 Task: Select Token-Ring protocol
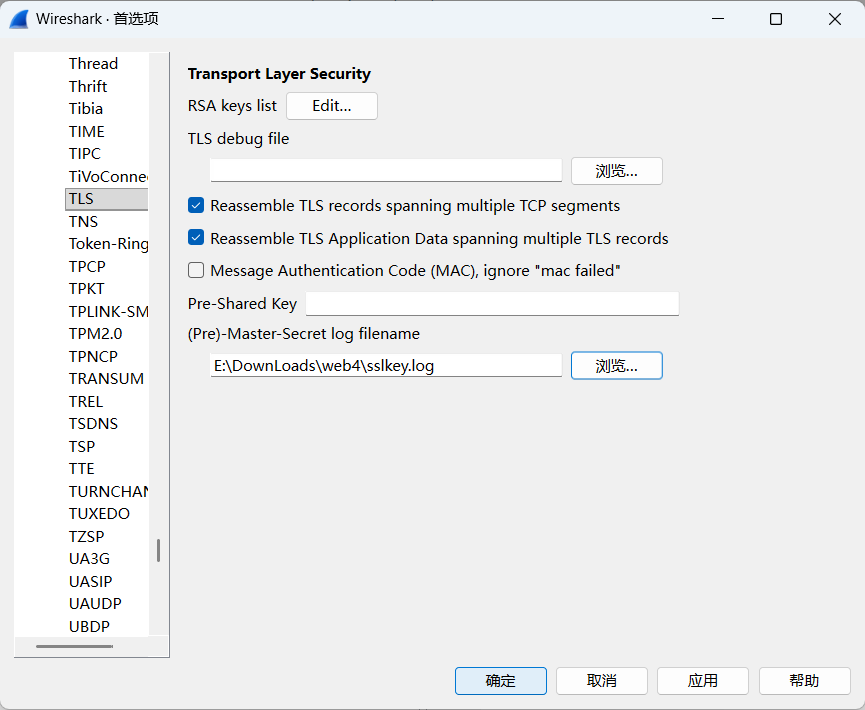pos(108,244)
